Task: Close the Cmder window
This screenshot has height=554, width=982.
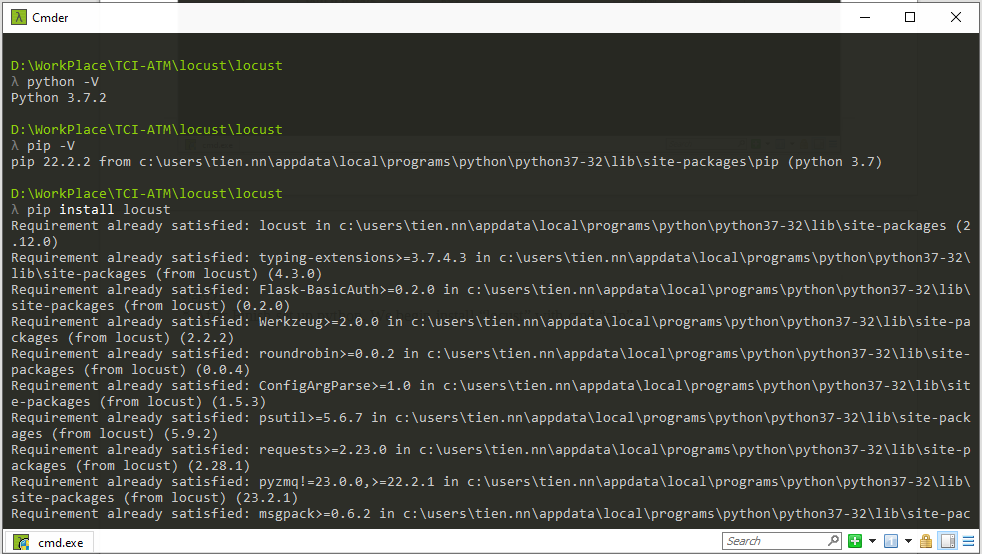Action: [x=956, y=17]
